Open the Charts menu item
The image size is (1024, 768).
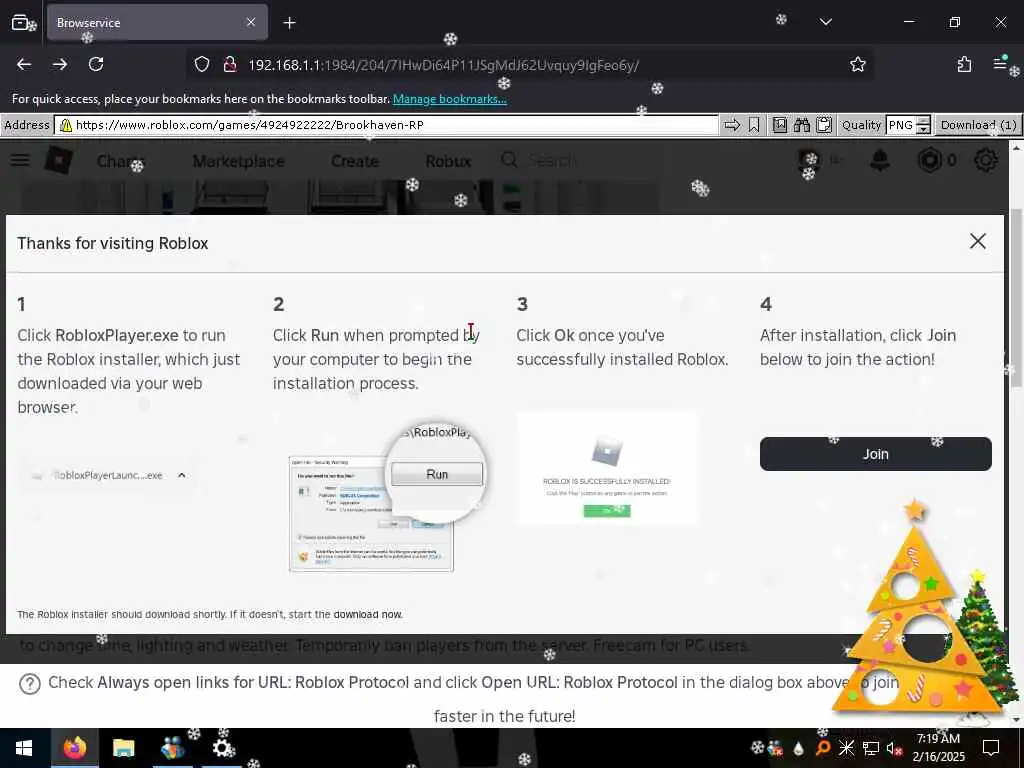coord(118,161)
